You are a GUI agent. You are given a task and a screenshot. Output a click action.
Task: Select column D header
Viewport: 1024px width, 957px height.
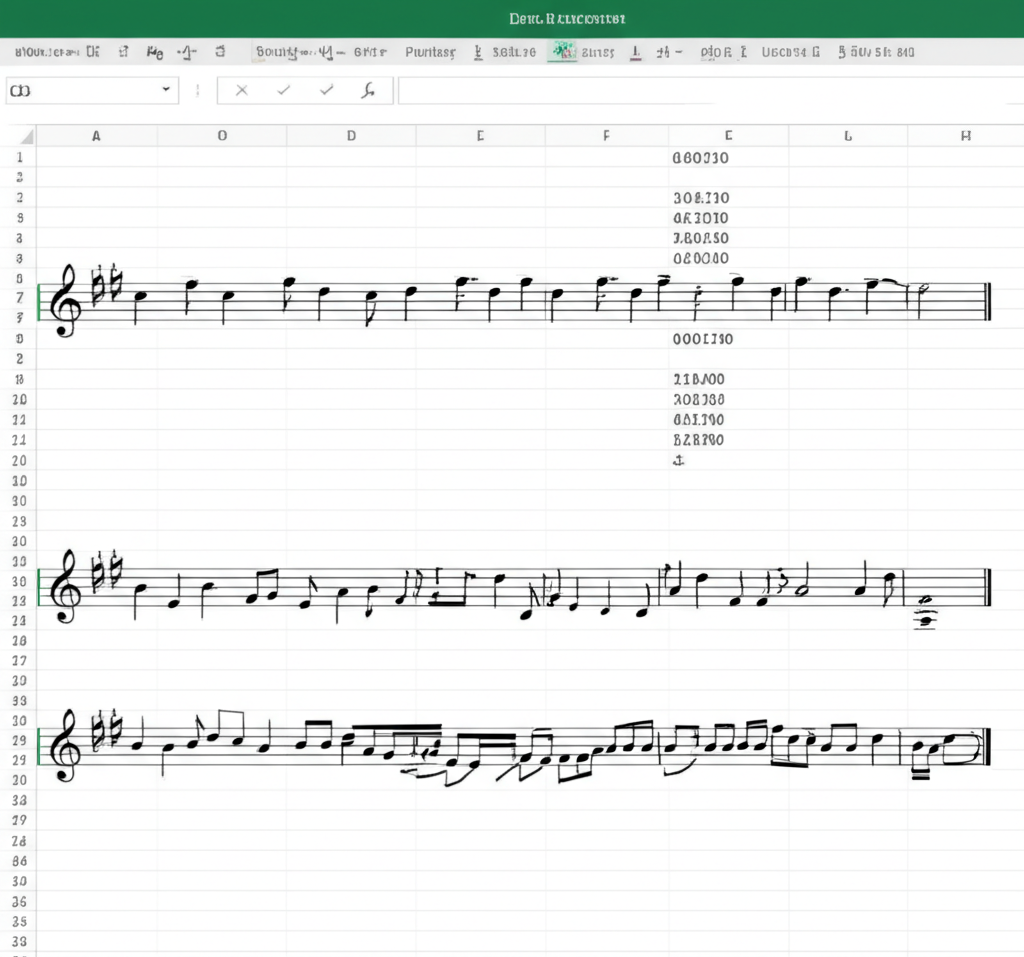click(x=351, y=136)
